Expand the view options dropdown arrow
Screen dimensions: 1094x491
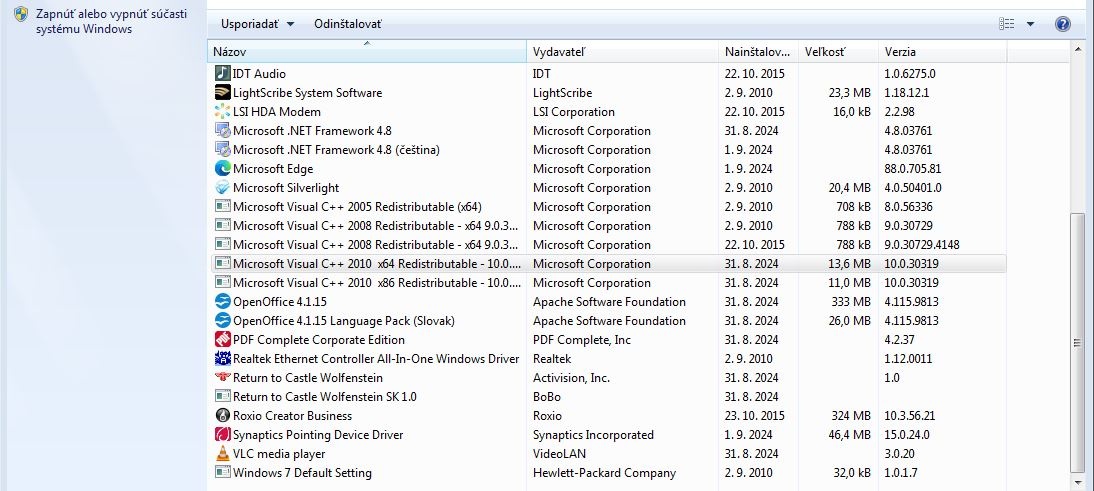(x=1030, y=24)
